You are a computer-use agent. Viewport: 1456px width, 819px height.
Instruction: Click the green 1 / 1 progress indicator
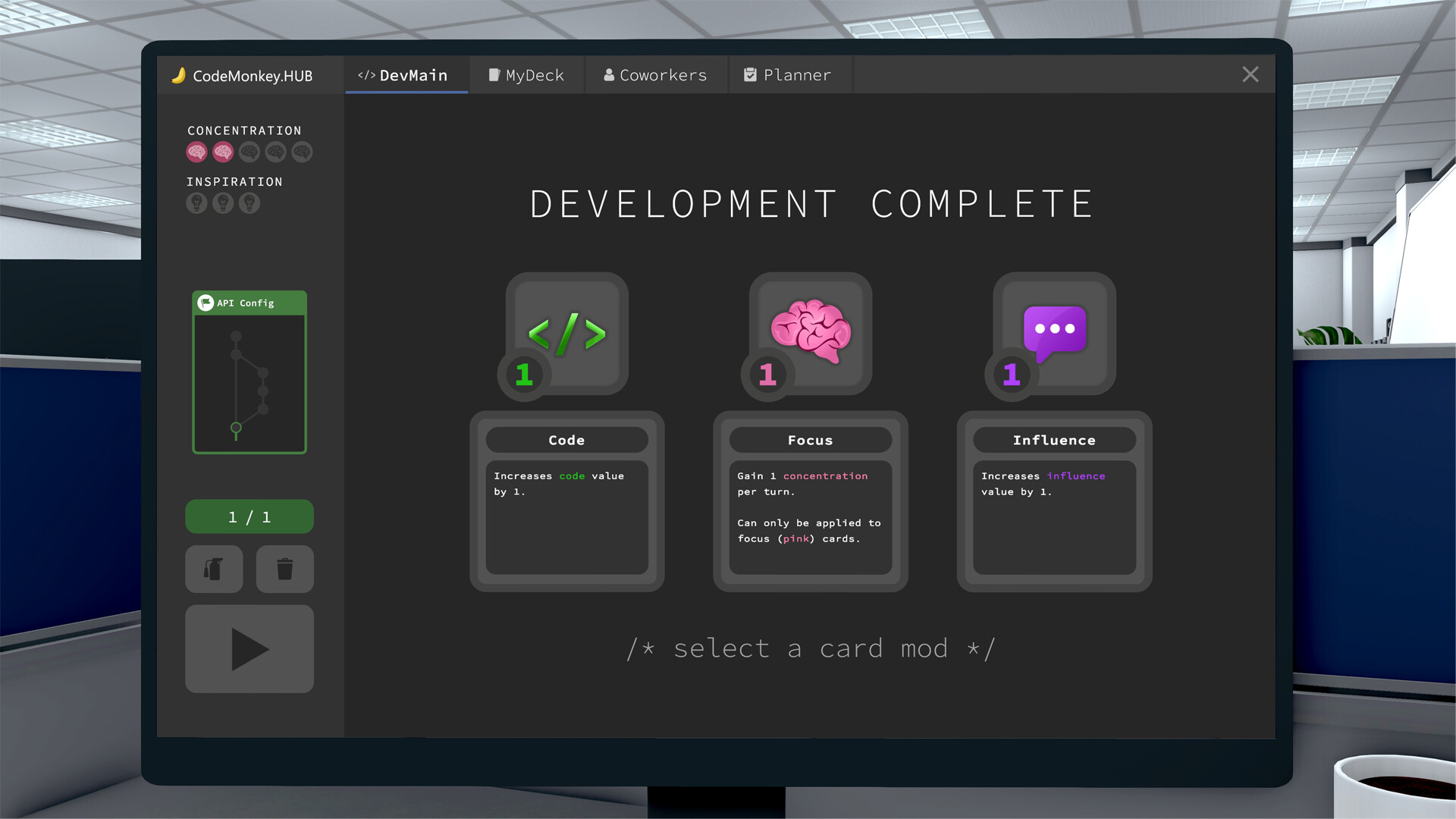point(249,516)
